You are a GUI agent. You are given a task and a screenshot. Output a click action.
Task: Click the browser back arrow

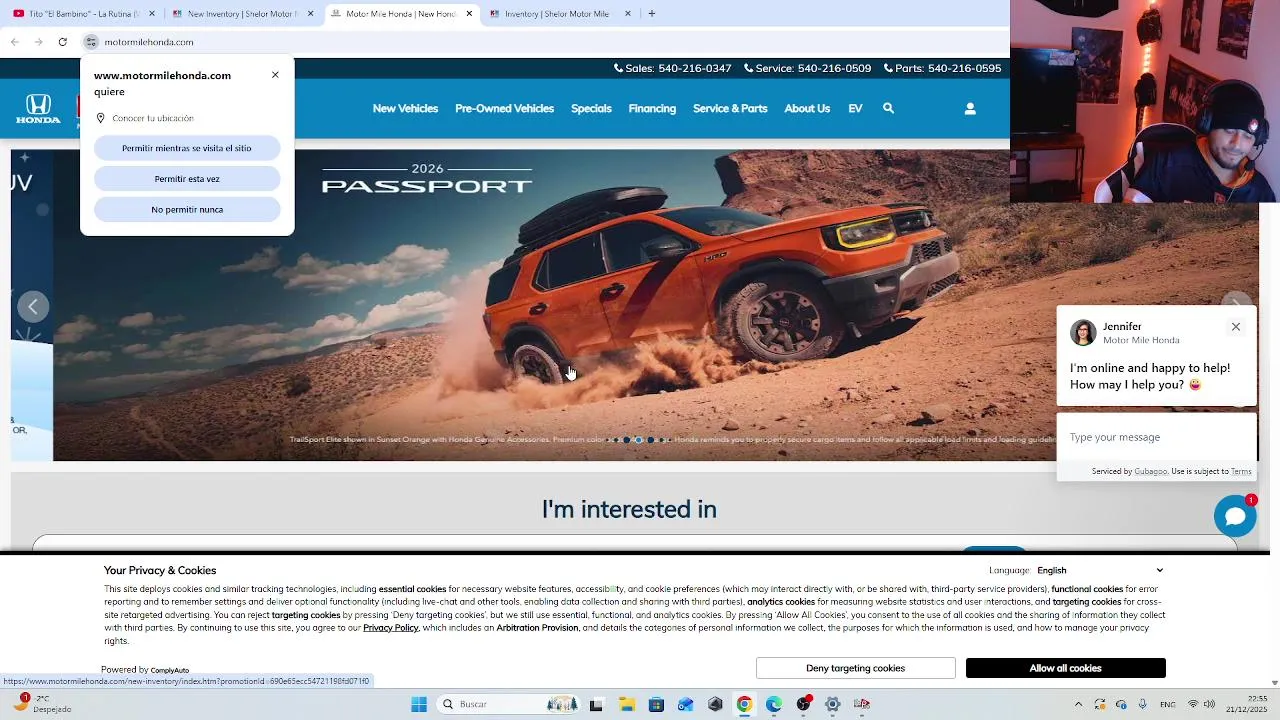[x=14, y=42]
